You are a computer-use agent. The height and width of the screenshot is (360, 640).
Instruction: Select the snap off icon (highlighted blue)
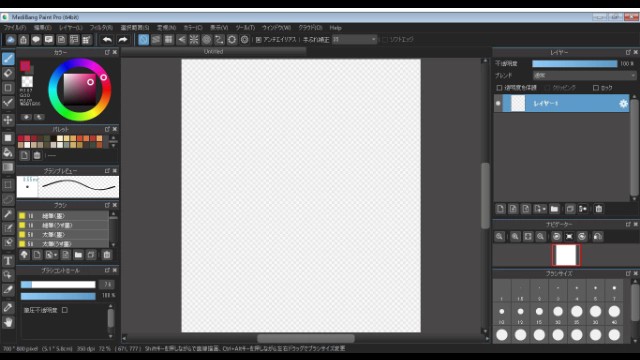[x=143, y=40]
